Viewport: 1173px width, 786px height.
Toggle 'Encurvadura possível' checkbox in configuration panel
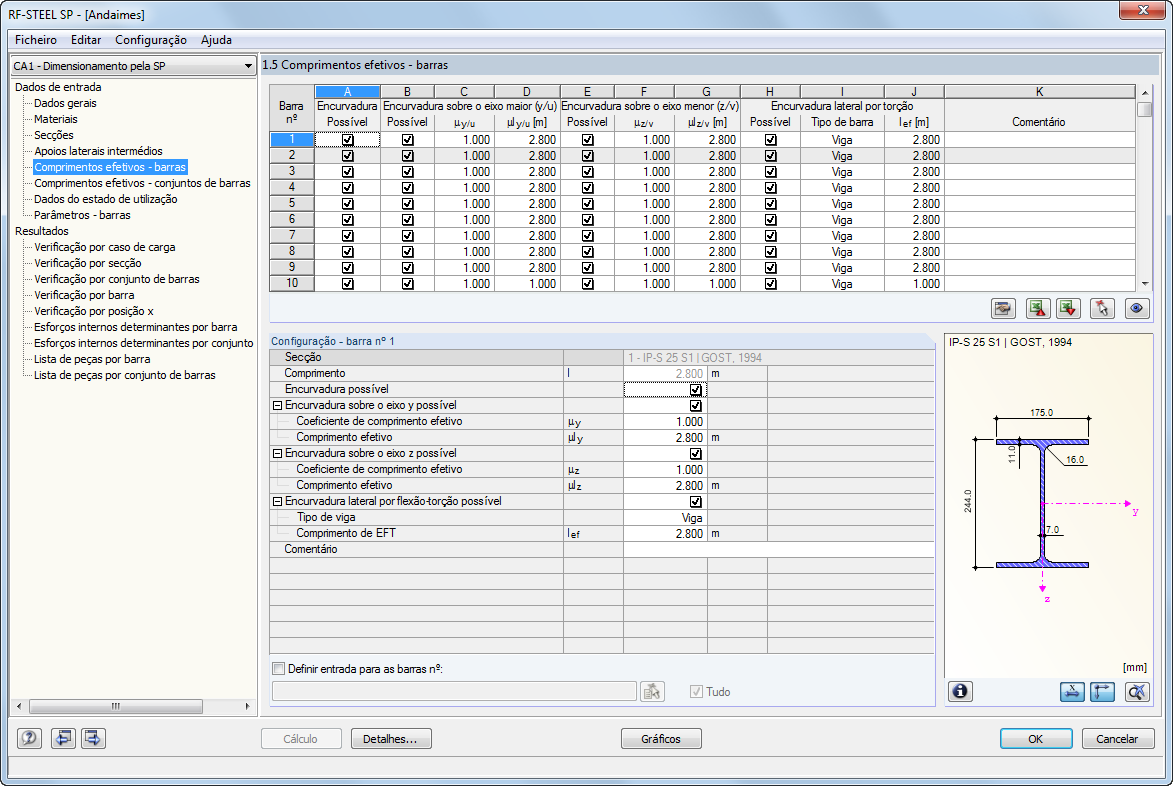click(x=696, y=390)
